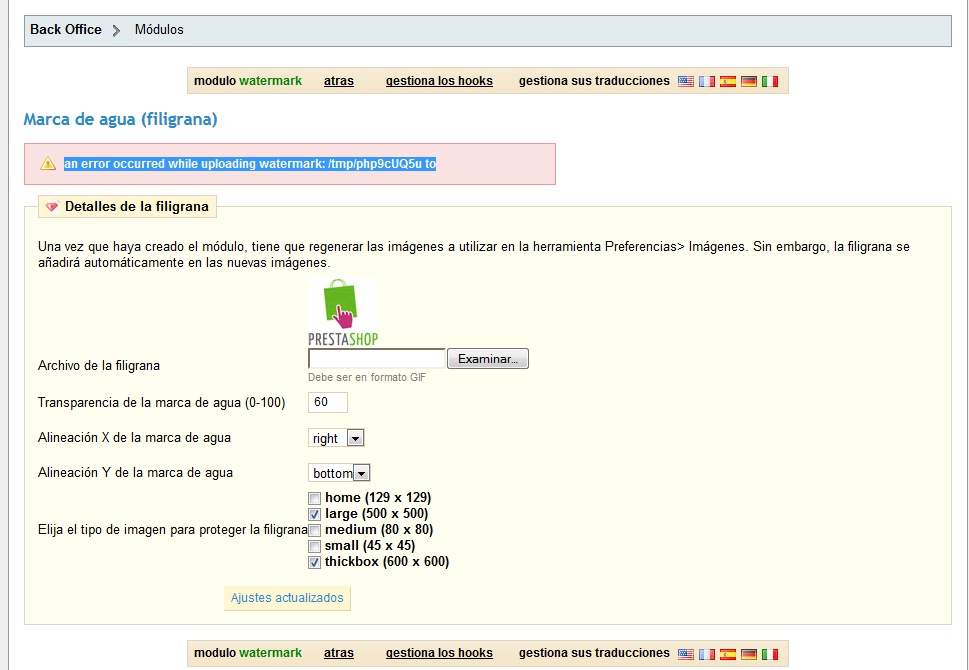The image size is (969, 670).
Task: Click the top modulo watermark label
Action: pyautogui.click(x=248, y=81)
